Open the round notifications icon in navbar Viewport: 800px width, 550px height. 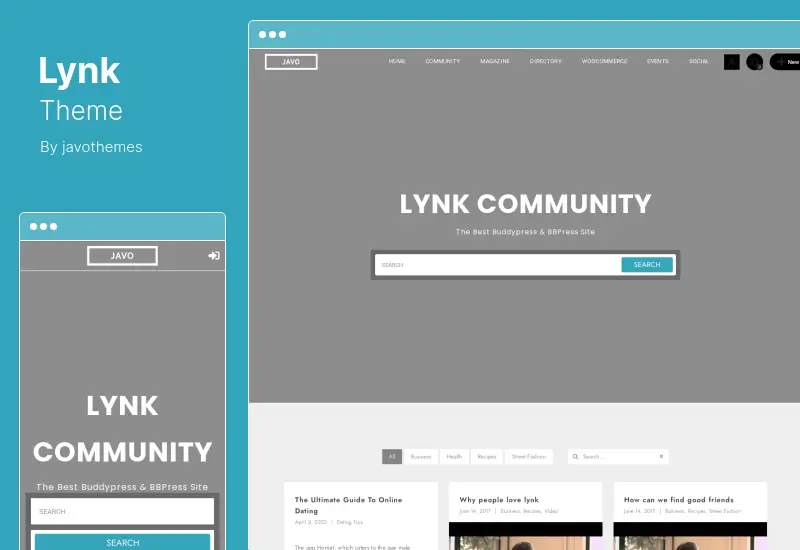pyautogui.click(x=755, y=62)
